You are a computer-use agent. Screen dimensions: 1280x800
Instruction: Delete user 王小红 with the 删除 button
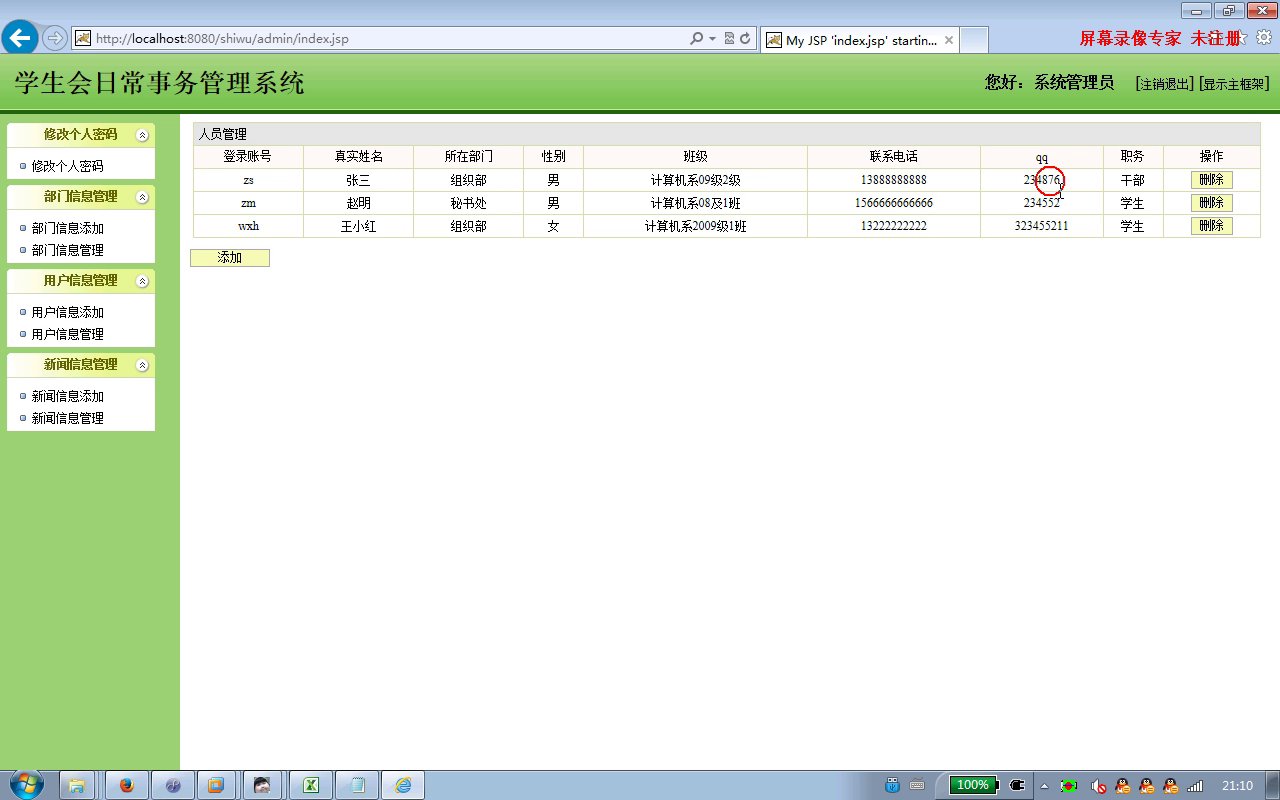(x=1211, y=226)
